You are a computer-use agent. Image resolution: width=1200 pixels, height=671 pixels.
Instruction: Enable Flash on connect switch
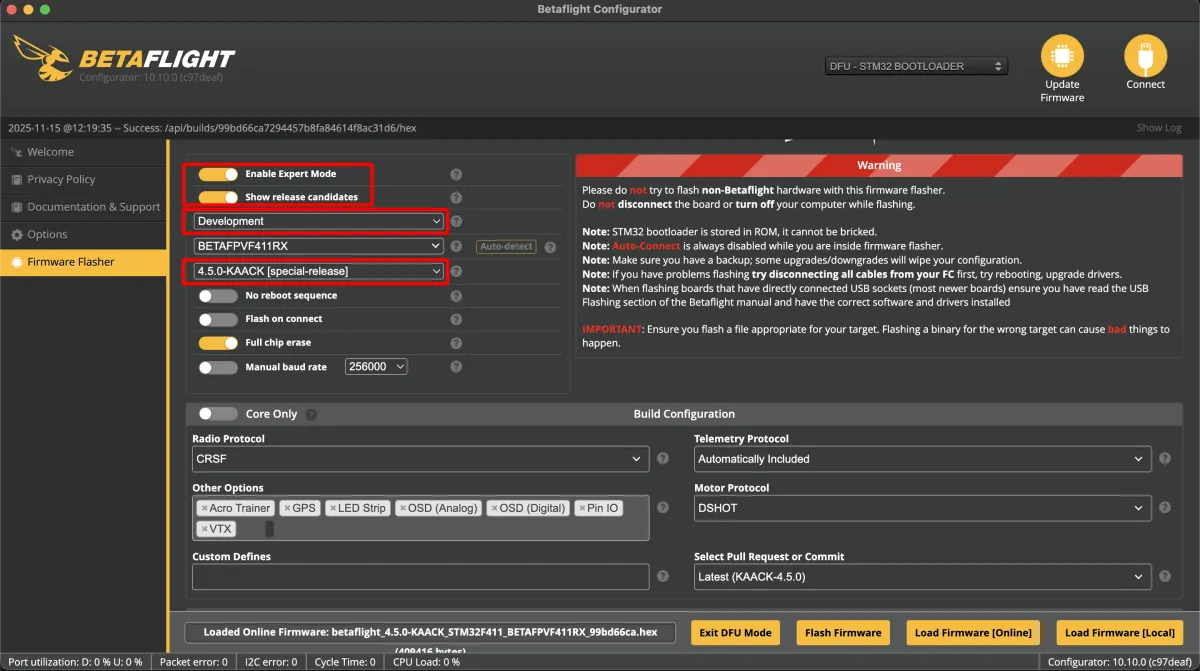tap(218, 319)
